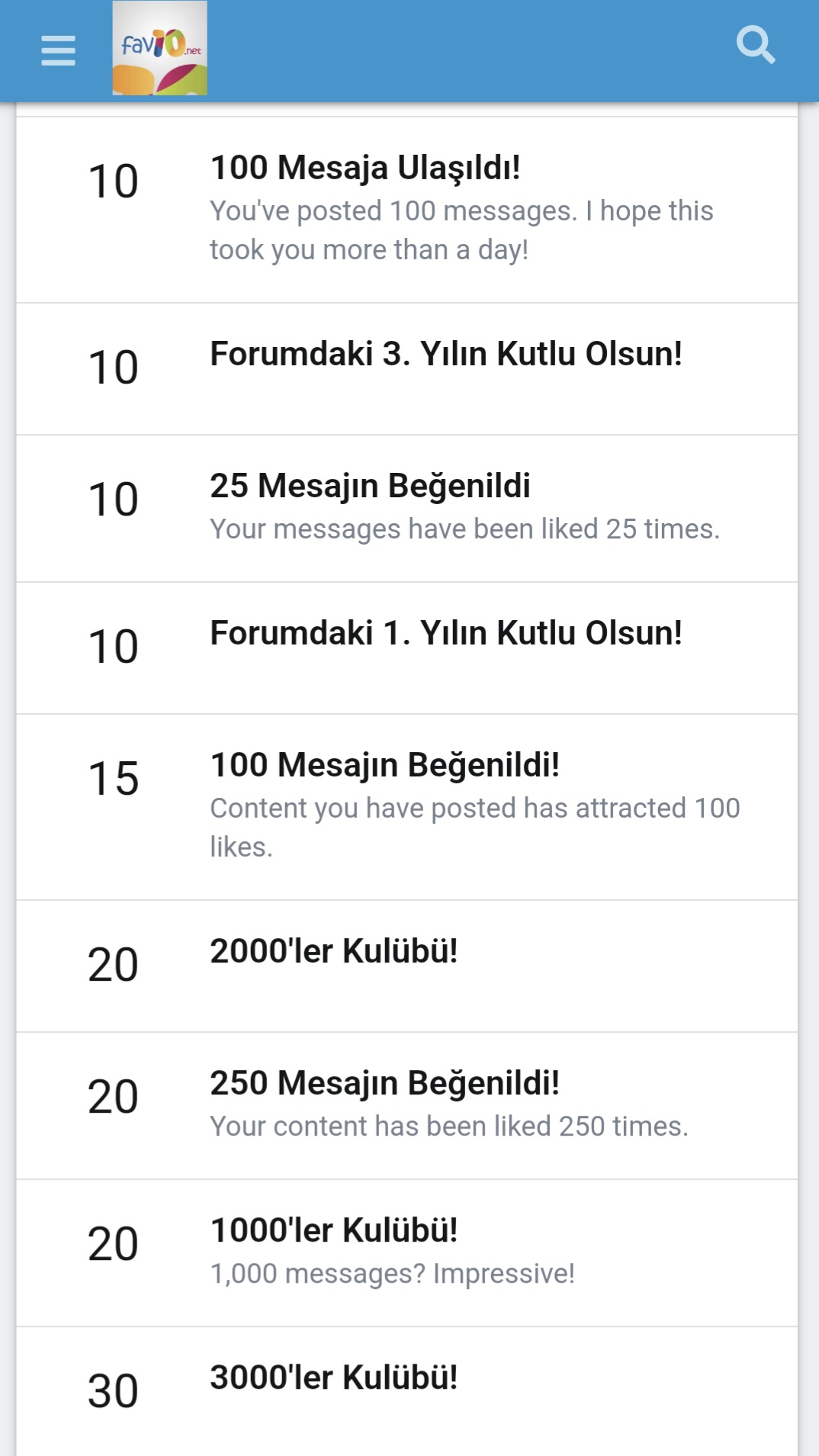The image size is (819, 1456).
Task: Click the 30 points value
Action: click(x=113, y=1391)
